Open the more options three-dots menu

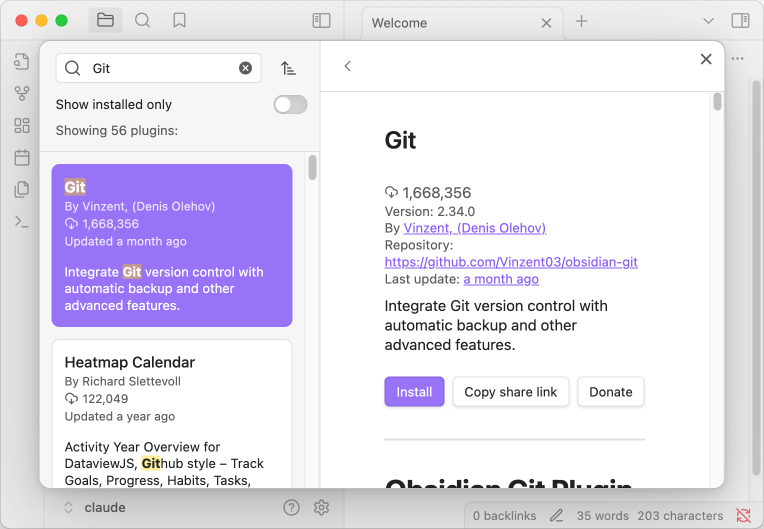point(738,59)
